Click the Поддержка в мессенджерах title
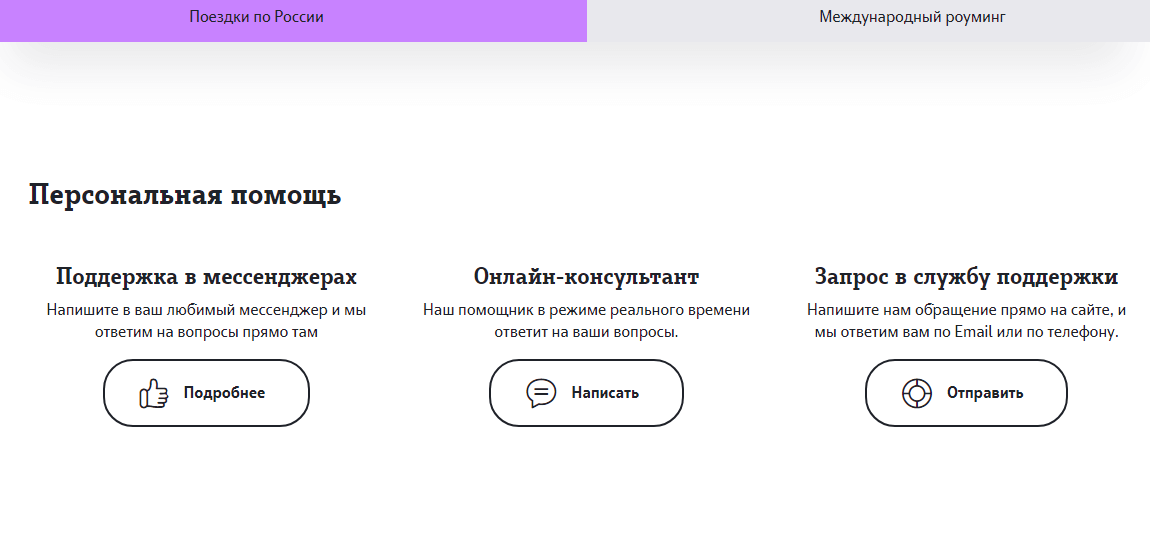The width and height of the screenshot is (1150, 541). 206,277
